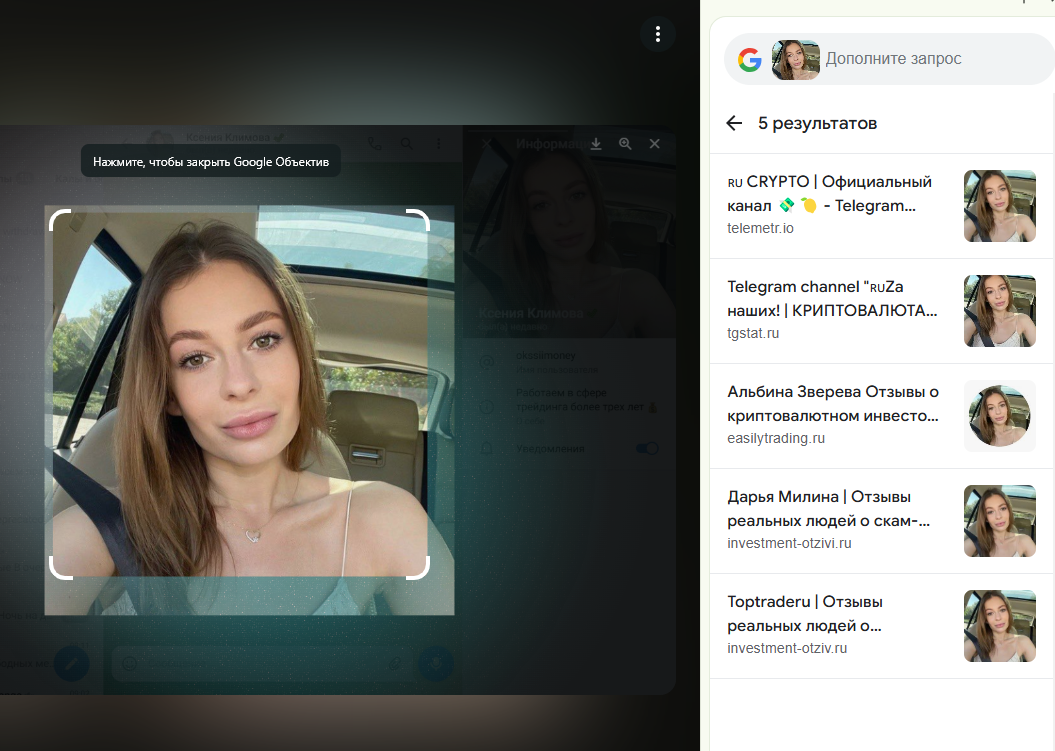Click the circular thumbnail of easilytrading.ru result
1055x751 pixels.
point(999,416)
